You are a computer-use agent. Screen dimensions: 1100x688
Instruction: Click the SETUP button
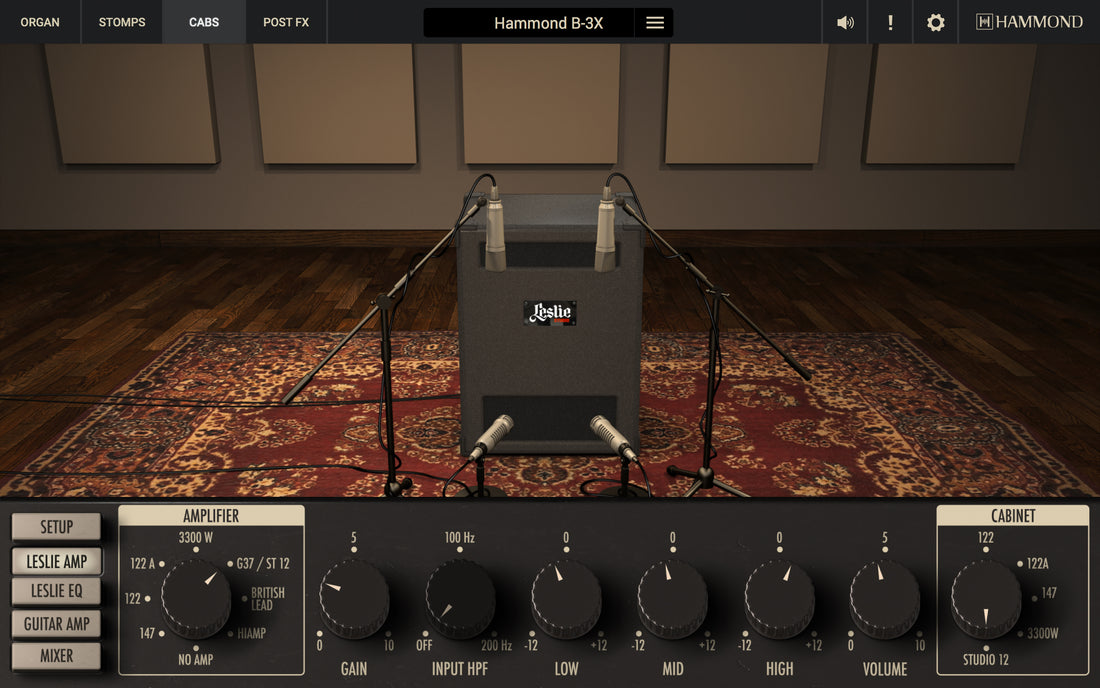tap(56, 527)
